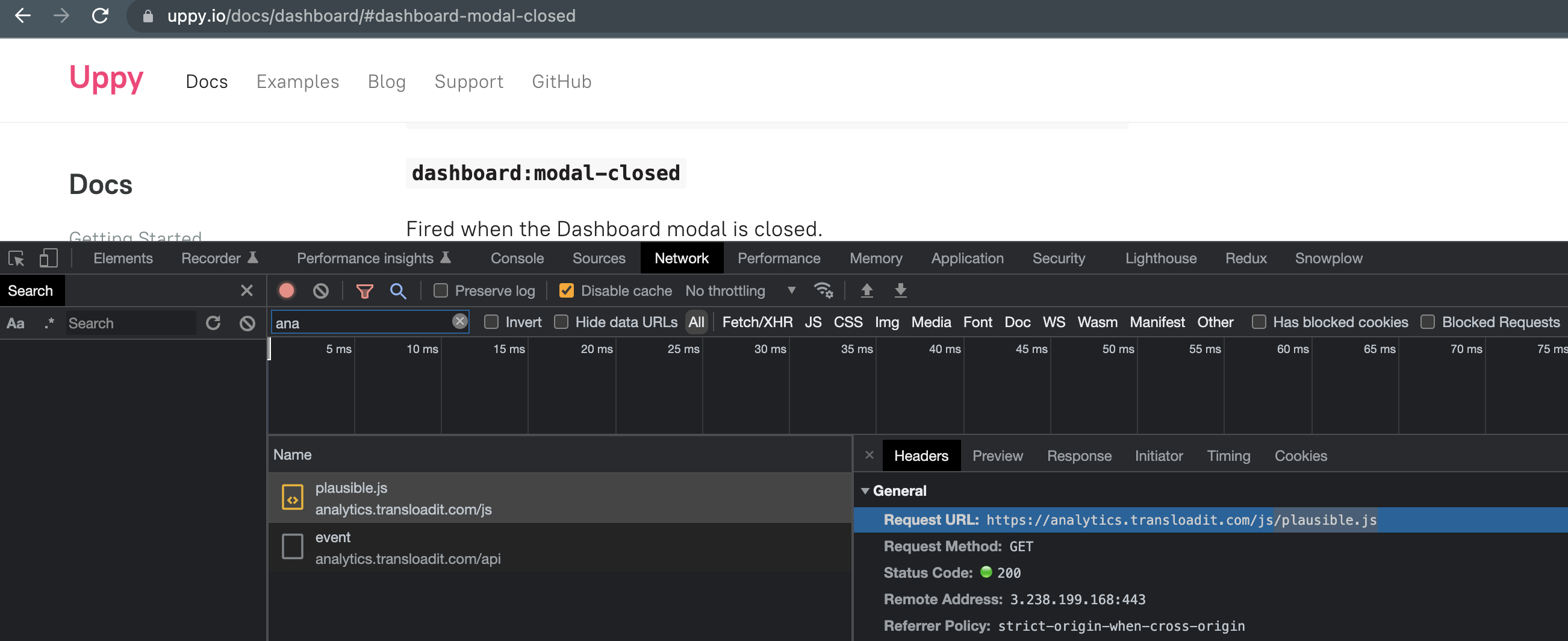Viewport: 1568px width, 641px height.
Task: Export HAR using the download icon
Action: pyautogui.click(x=900, y=290)
